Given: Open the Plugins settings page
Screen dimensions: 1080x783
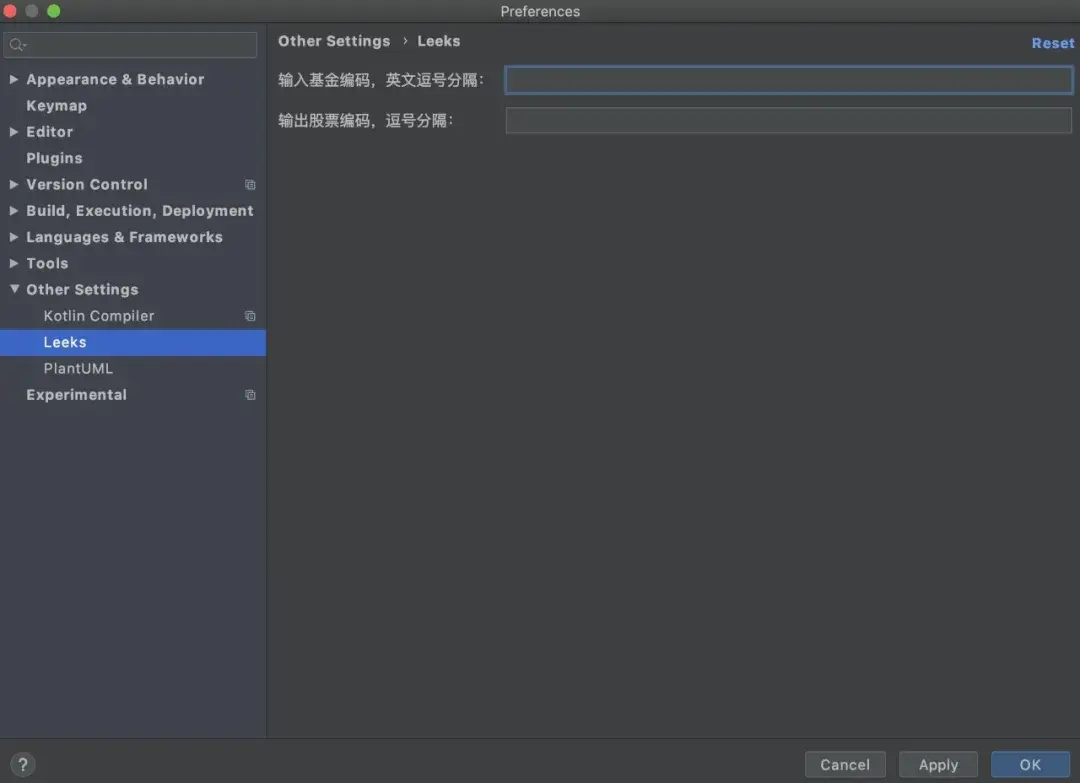Looking at the screenshot, I should [54, 158].
